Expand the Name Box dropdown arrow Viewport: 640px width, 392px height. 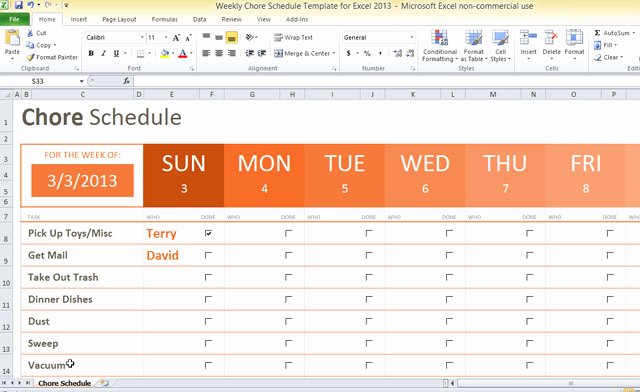click(82, 81)
